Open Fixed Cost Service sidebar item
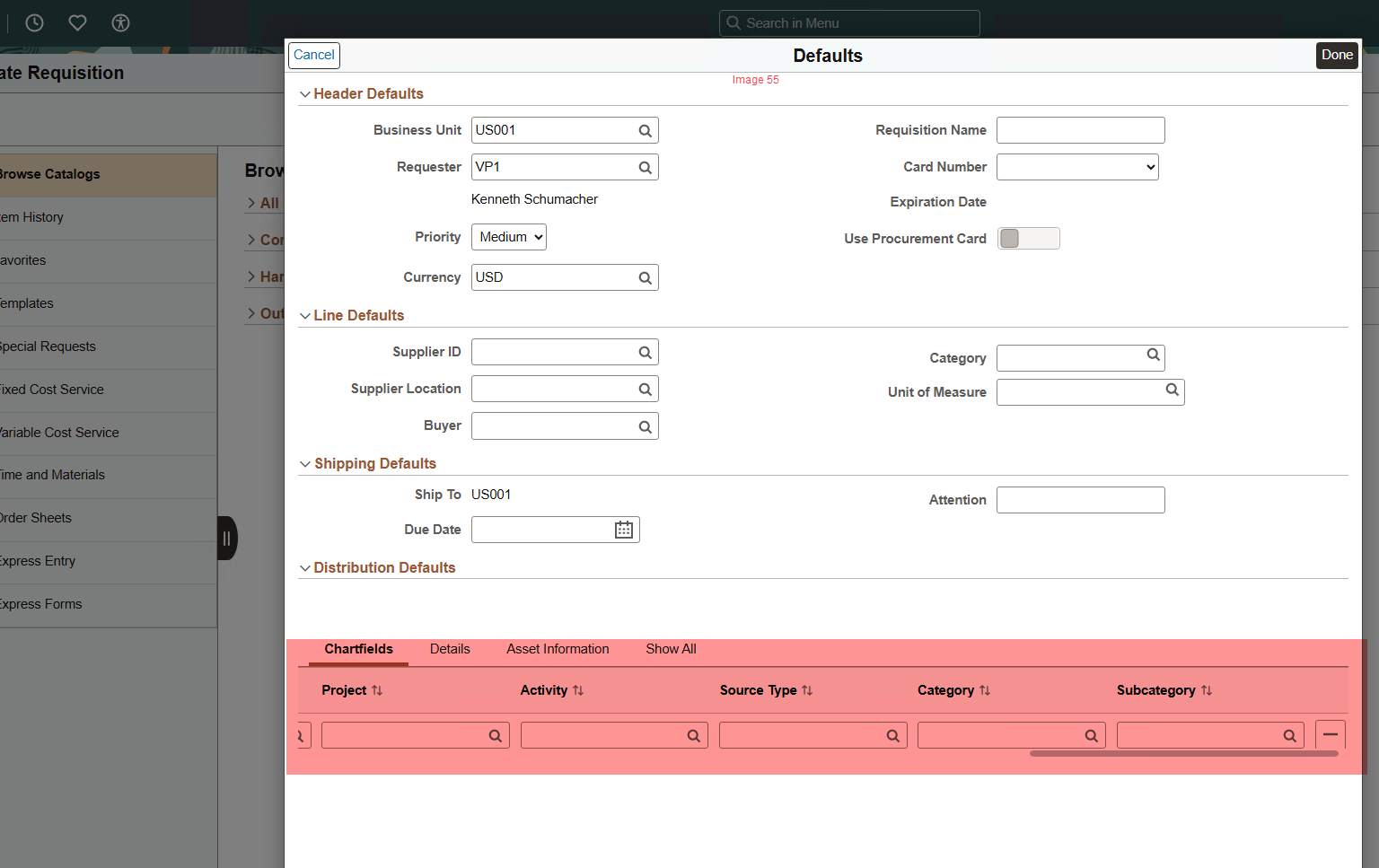This screenshot has height=868, width=1379. (x=108, y=390)
